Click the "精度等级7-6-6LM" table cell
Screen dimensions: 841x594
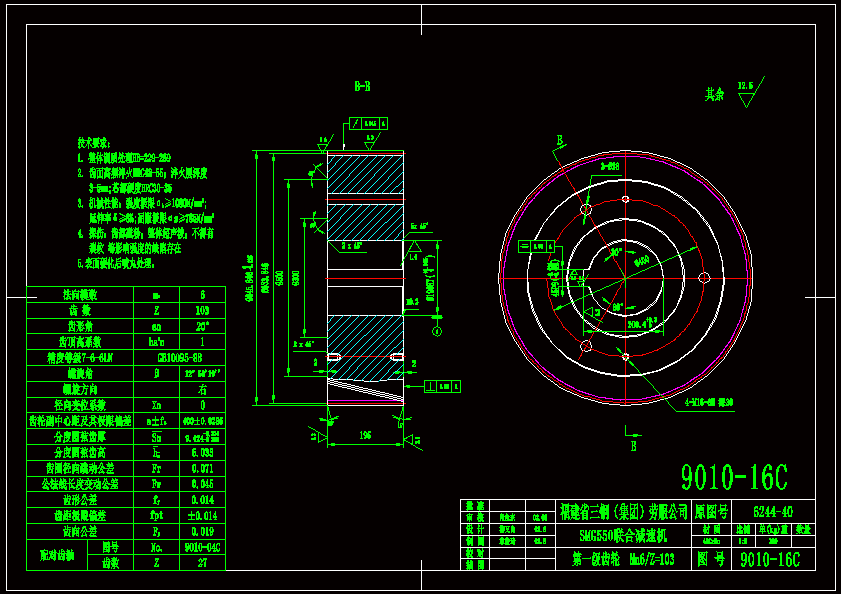pyautogui.click(x=80, y=358)
